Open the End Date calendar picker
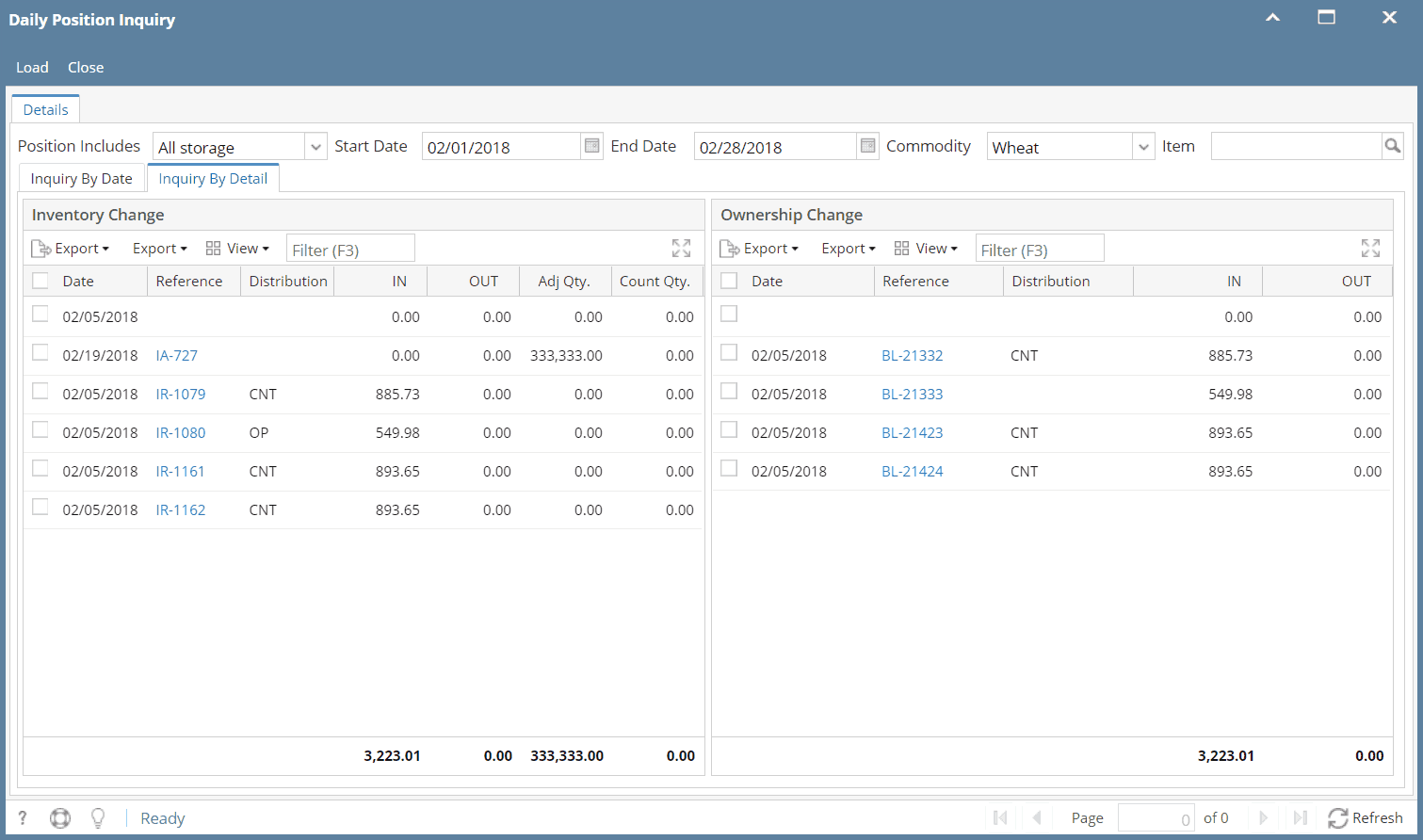 click(867, 146)
